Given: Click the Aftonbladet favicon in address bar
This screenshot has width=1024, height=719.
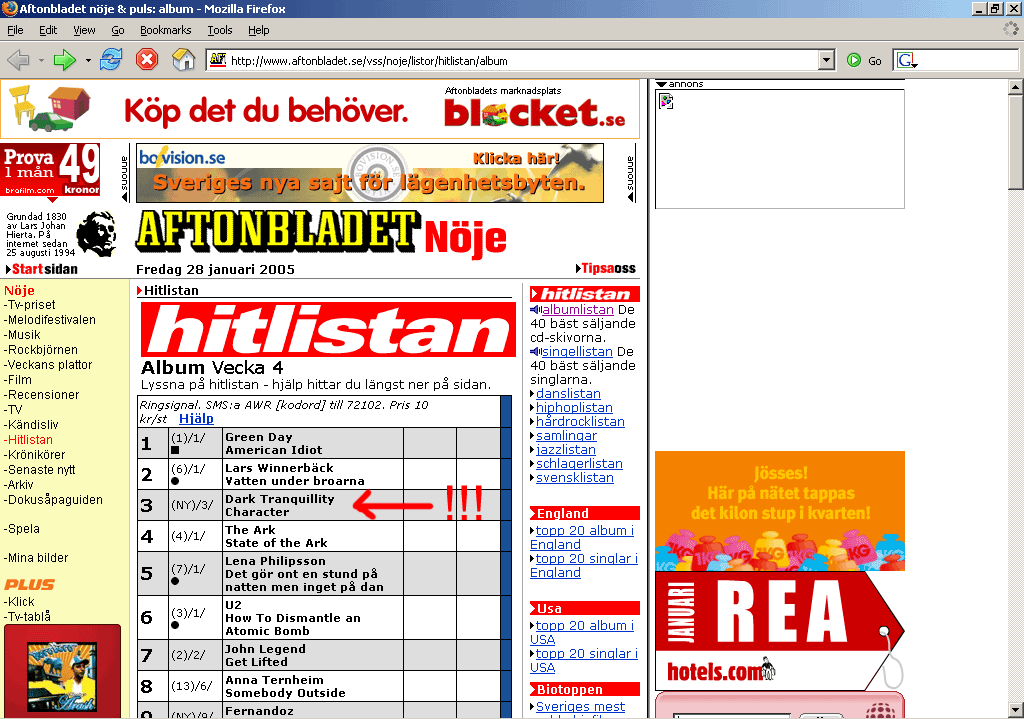Looking at the screenshot, I should tap(218, 60).
